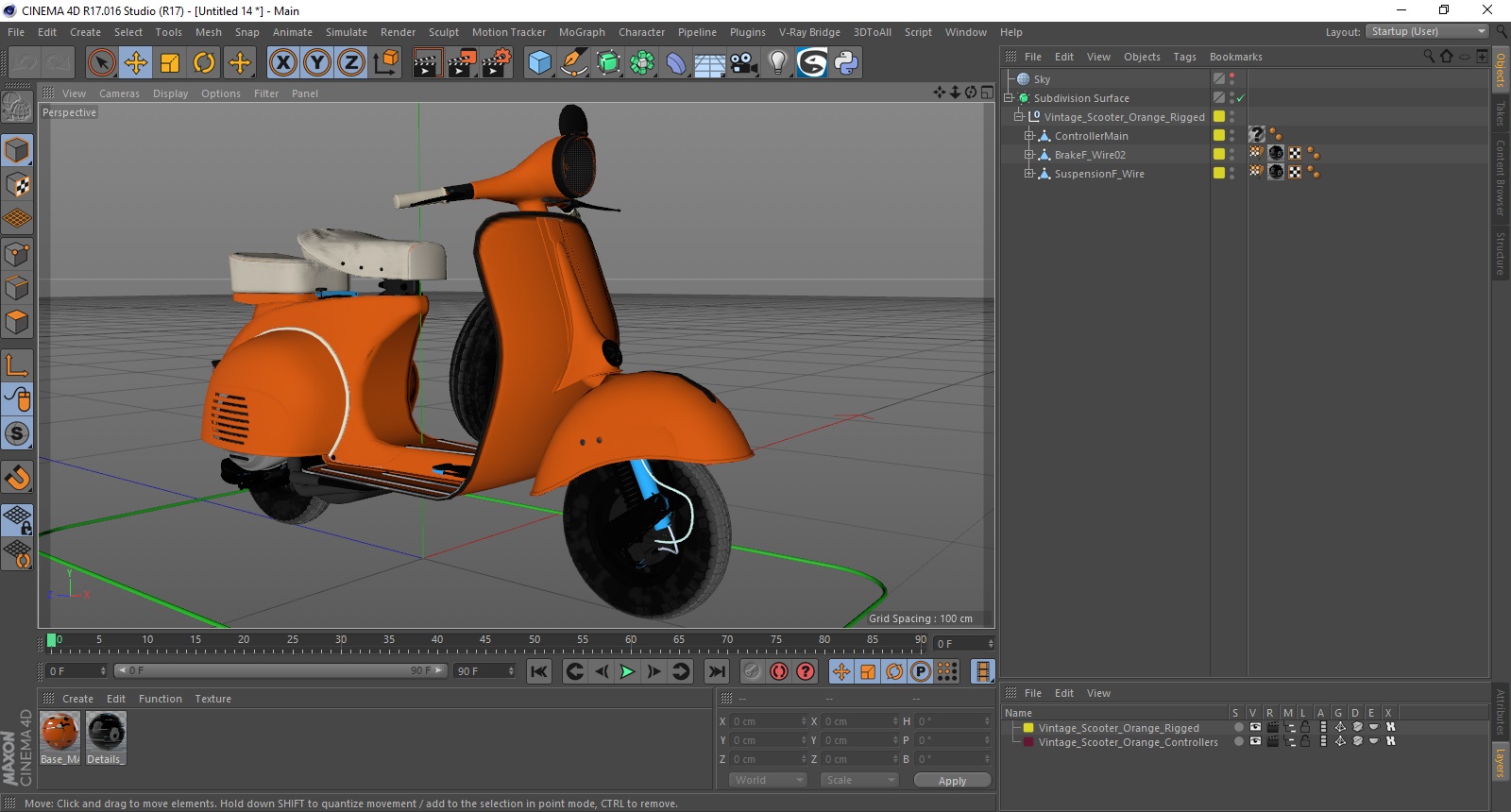The height and width of the screenshot is (812, 1511).
Task: Expand SuspensionF_Wire object tree
Action: [1029, 174]
